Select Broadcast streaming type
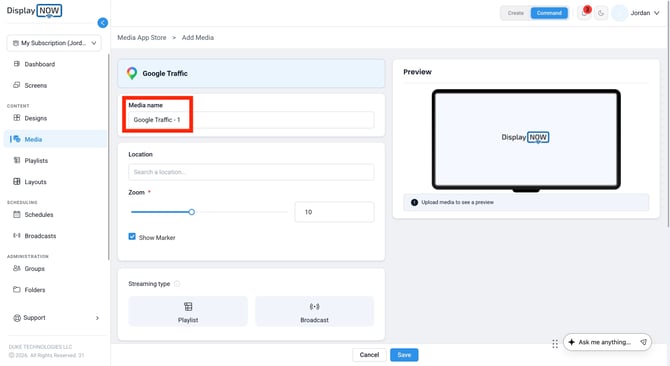 point(314,311)
